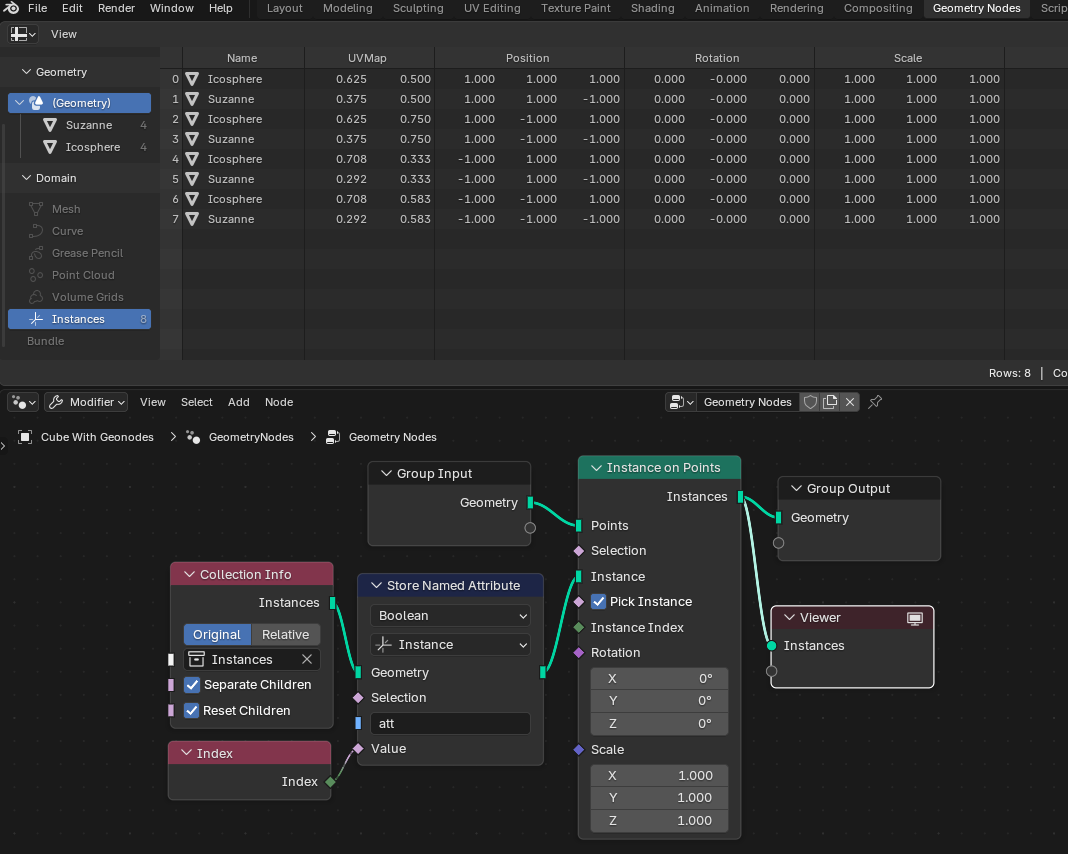
Task: Collapse the Geometry panel in spreadsheet
Action: point(27,72)
